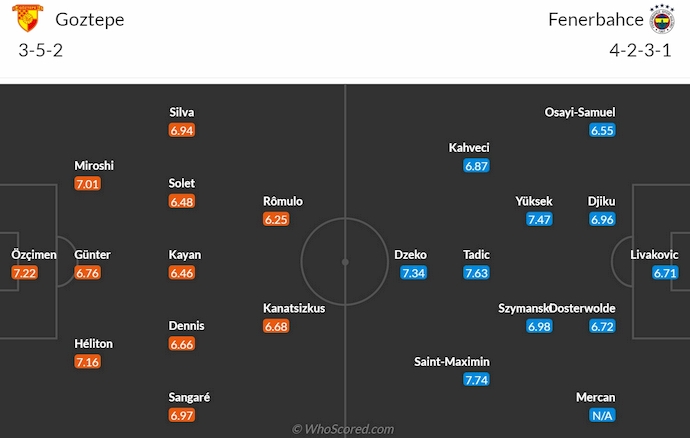690x438 pixels.
Task: Open Sangaré's player name
Action: [189, 397]
